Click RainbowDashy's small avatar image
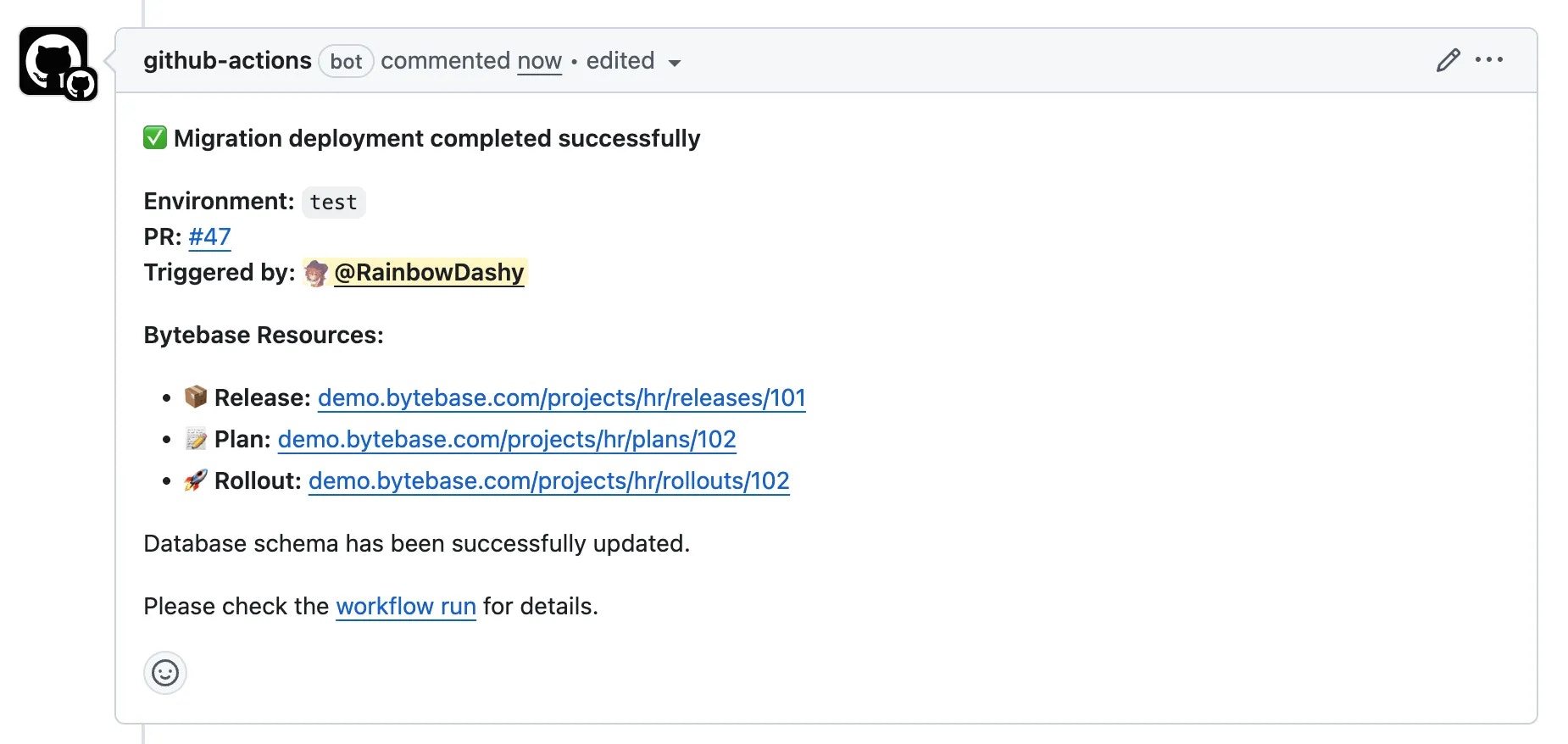Screen dimensions: 1568x744 tap(315, 273)
